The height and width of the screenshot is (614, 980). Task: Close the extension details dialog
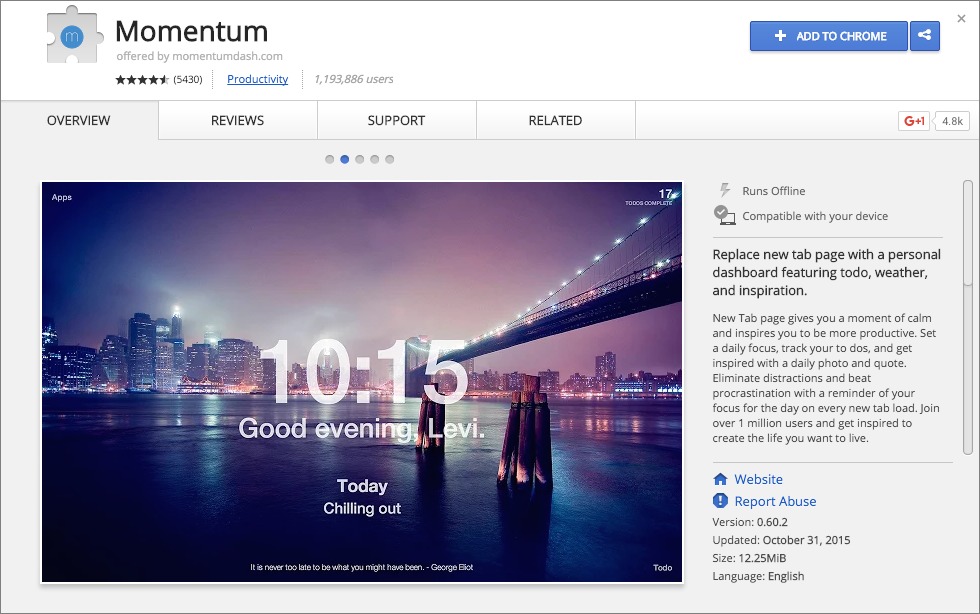(961, 19)
